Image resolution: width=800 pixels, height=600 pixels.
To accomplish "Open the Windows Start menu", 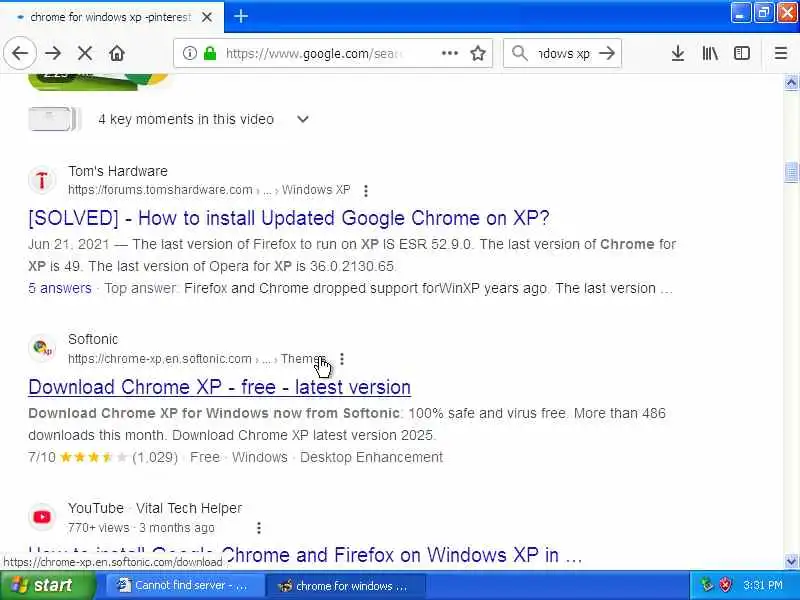I will coord(48,585).
